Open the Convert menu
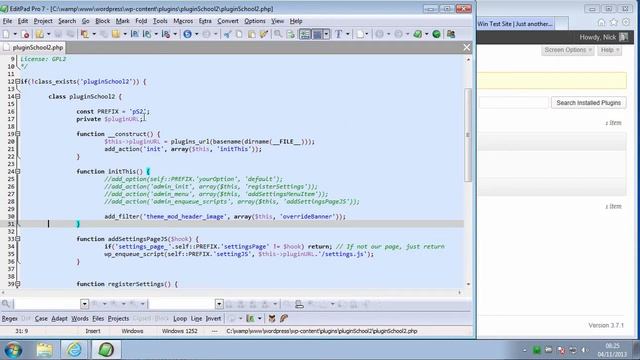The height and width of the screenshot is (360, 640). pos(228,21)
